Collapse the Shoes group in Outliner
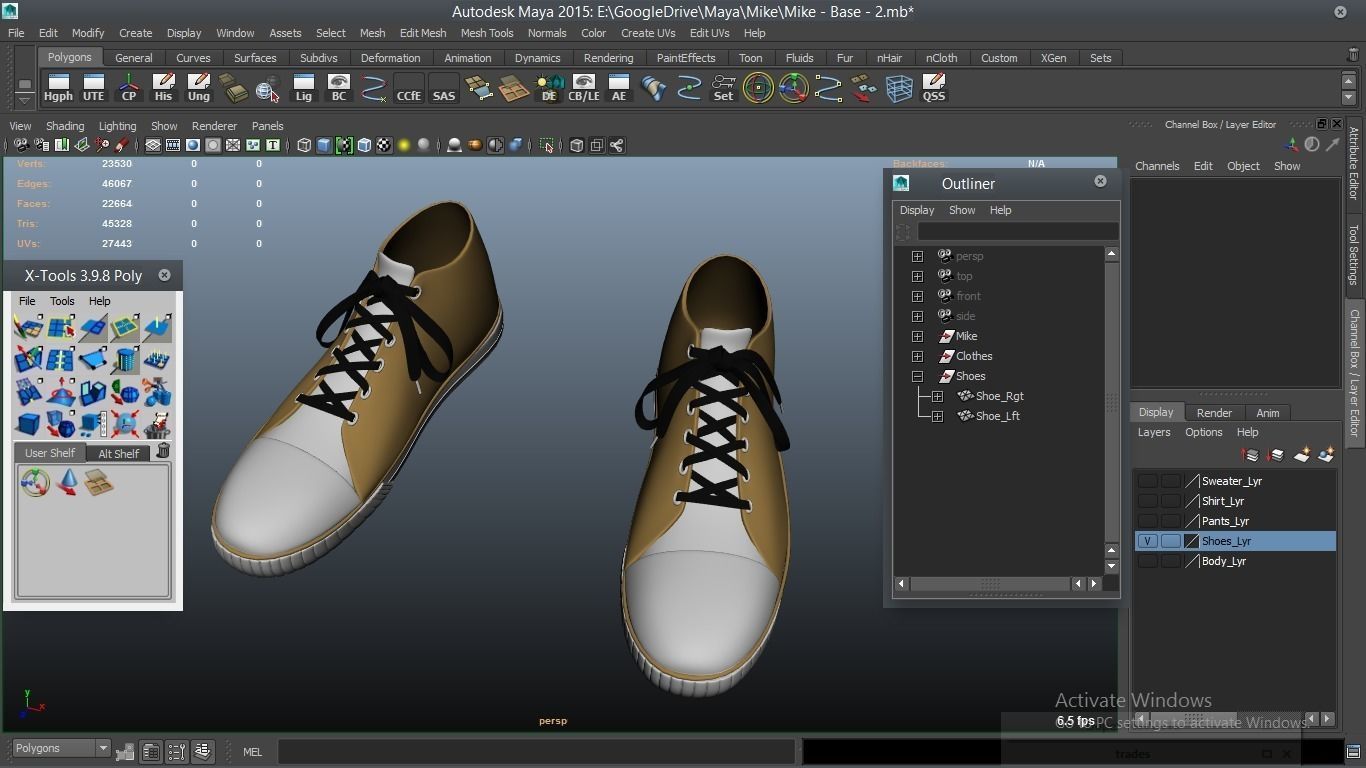 coord(917,376)
